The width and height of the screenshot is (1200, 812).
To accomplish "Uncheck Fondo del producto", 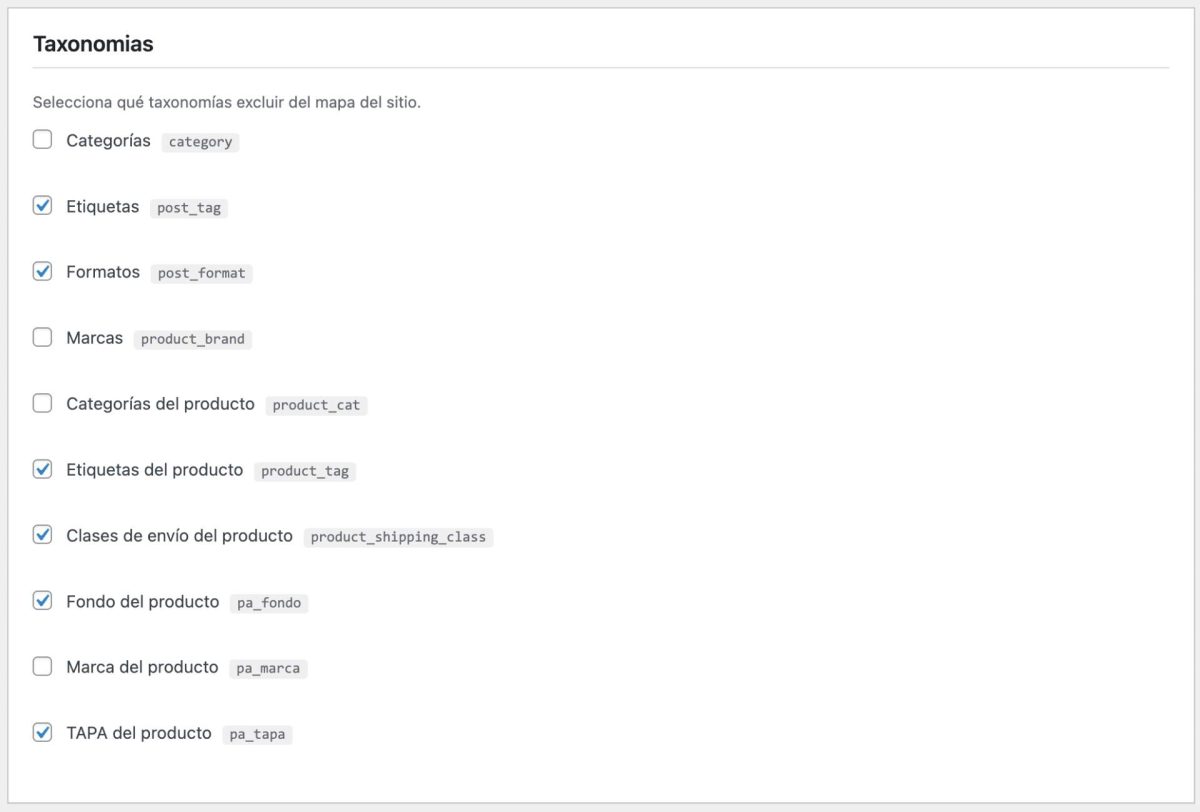I will click(x=42, y=600).
